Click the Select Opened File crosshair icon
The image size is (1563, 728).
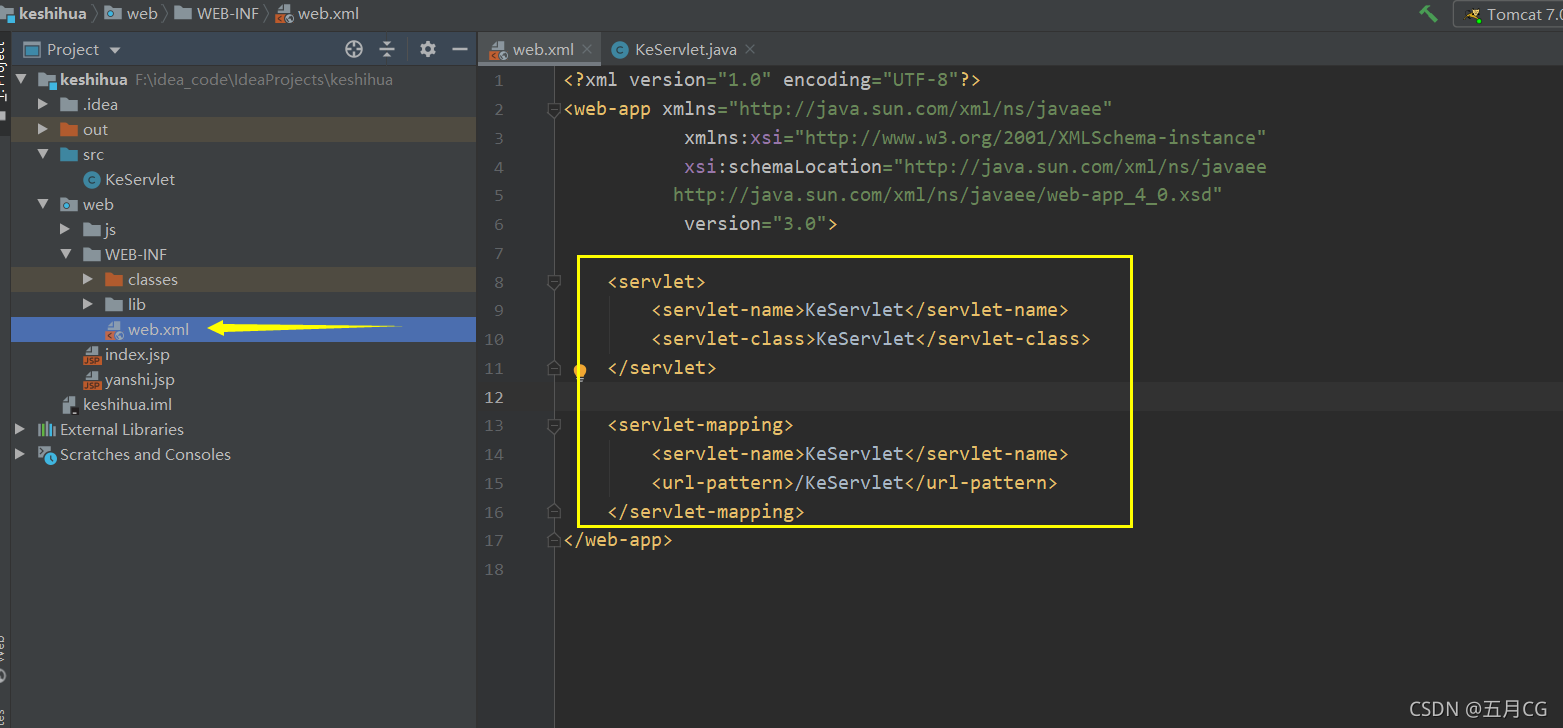click(x=354, y=48)
